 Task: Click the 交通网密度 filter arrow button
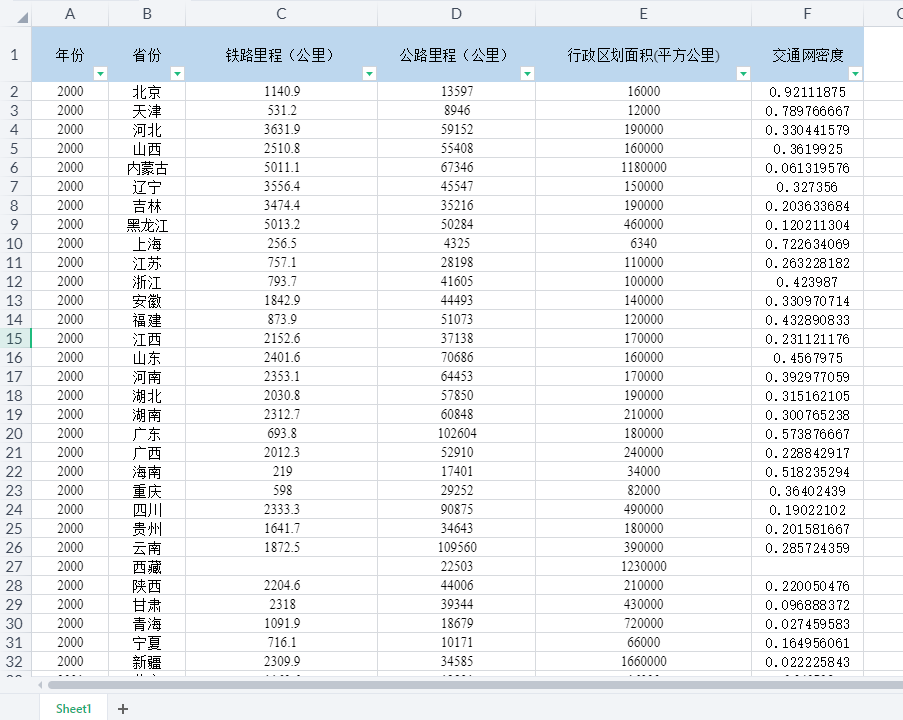[x=855, y=74]
